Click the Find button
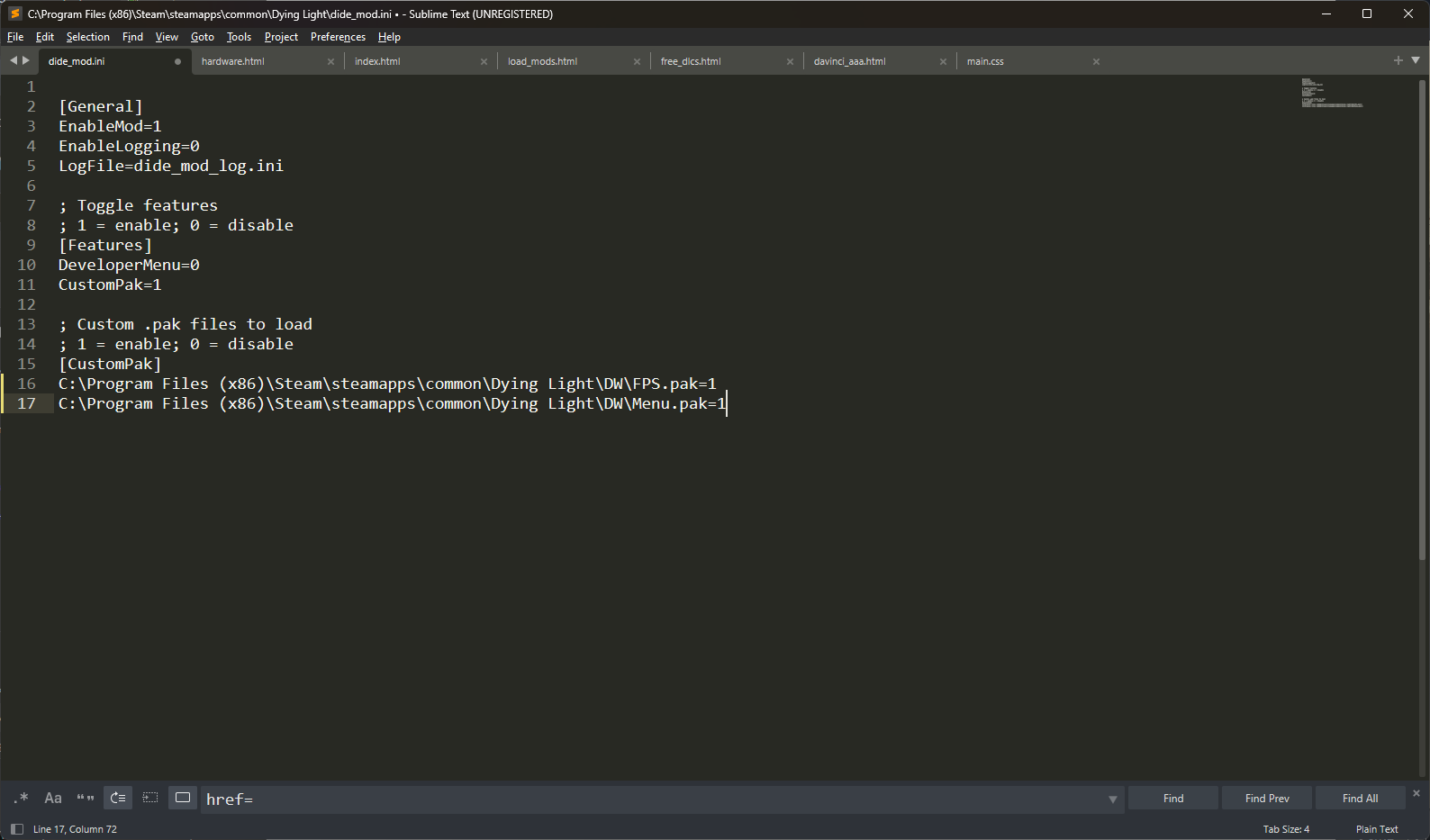Image resolution: width=1430 pixels, height=840 pixels. 1173,799
